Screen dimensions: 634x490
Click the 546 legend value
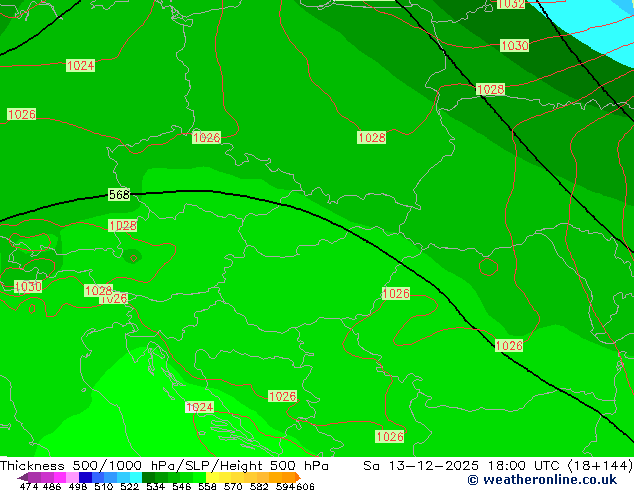(x=181, y=486)
